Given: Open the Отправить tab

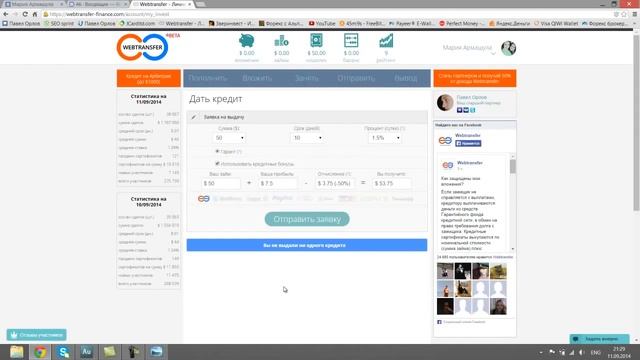Looking at the screenshot, I should [356, 78].
